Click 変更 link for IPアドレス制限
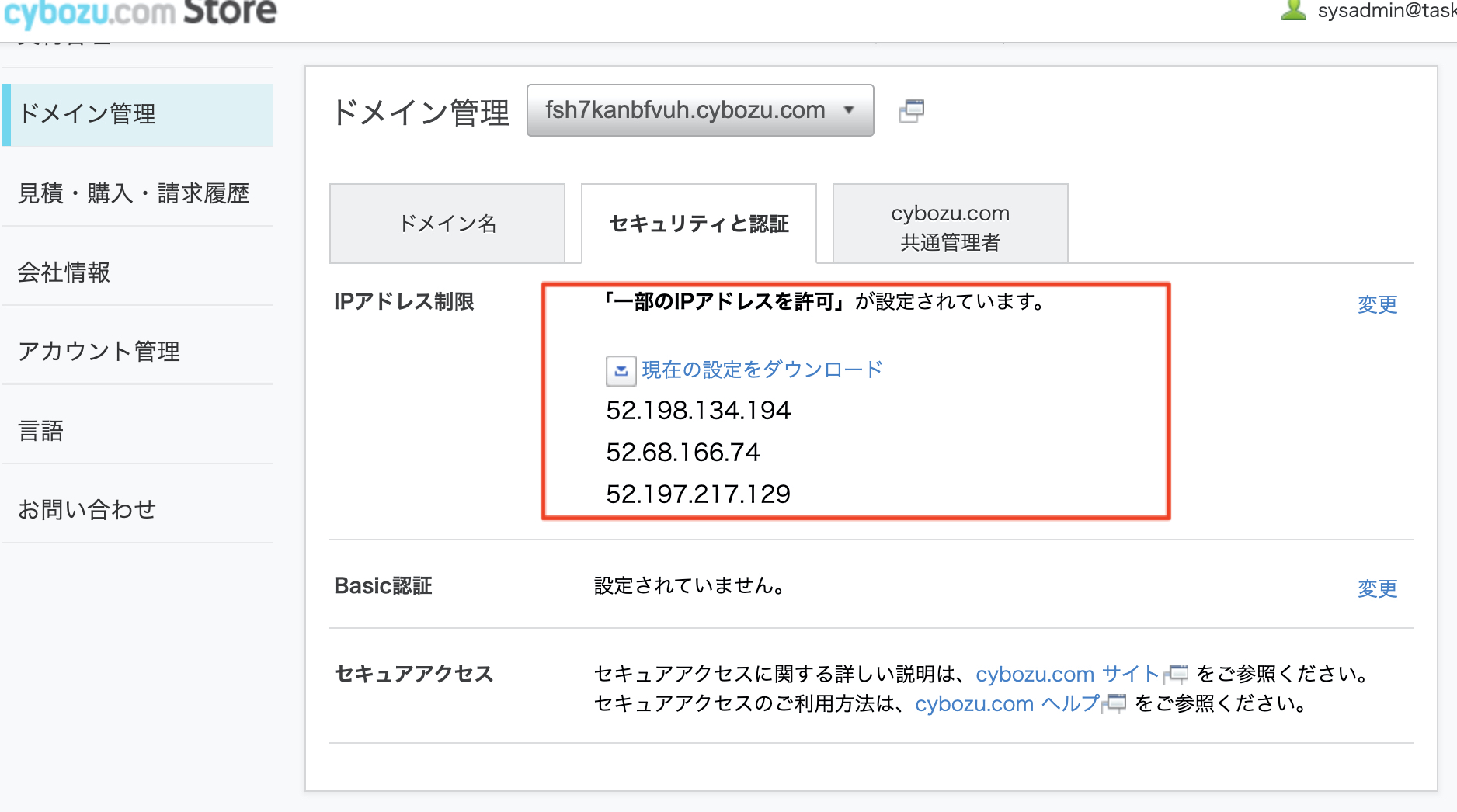Viewport: 1457px width, 812px height. 1377,304
